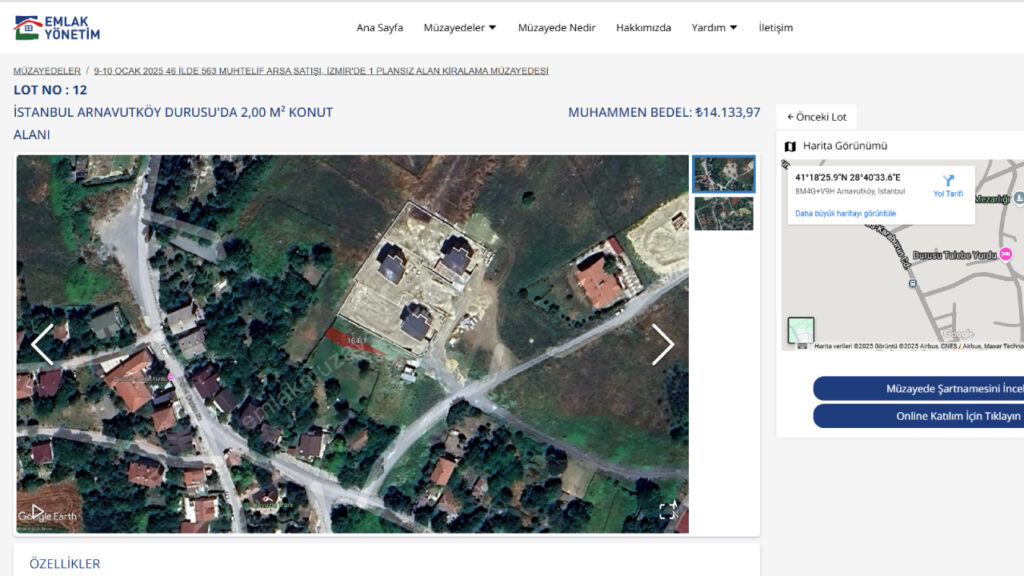Go to Hakkımızda page
This screenshot has height=576, width=1024.
click(643, 27)
